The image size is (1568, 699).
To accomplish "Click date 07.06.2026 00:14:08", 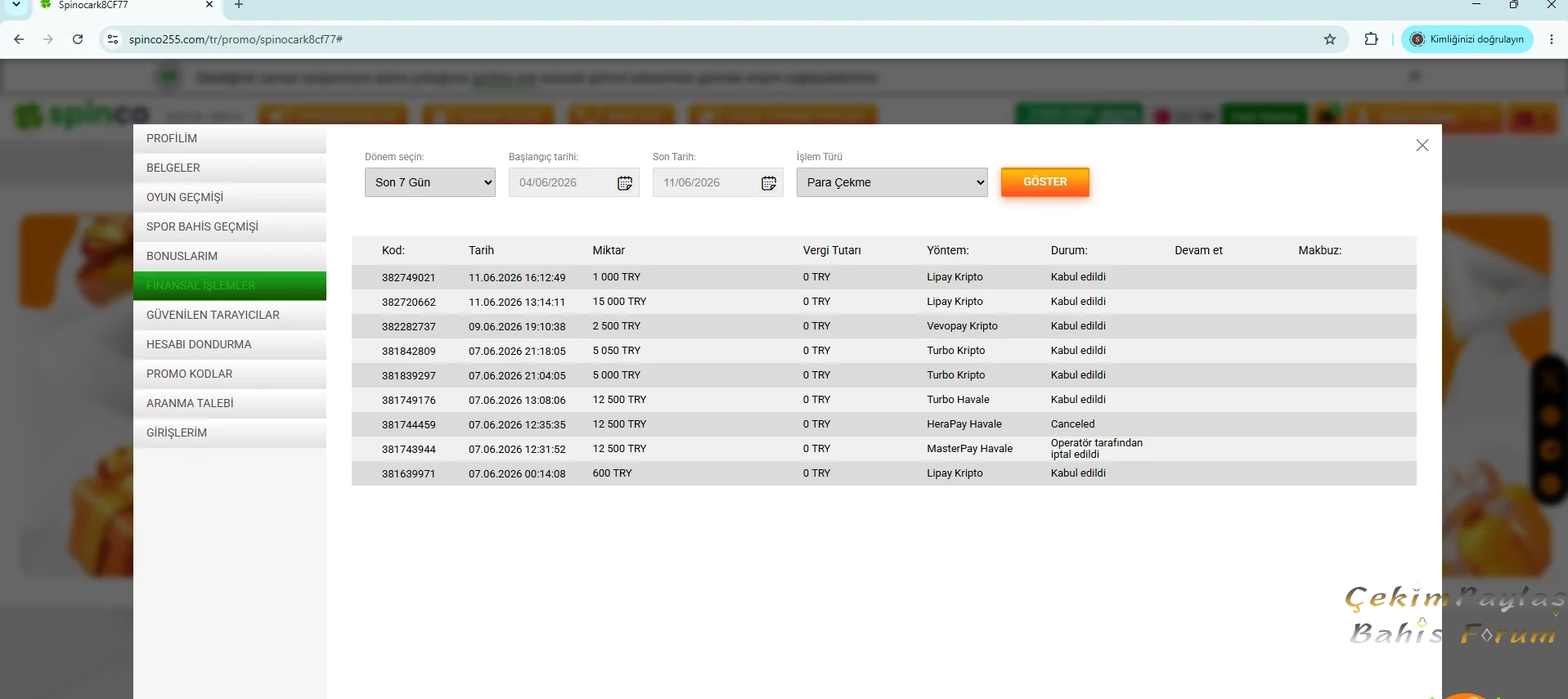I will pos(517,473).
